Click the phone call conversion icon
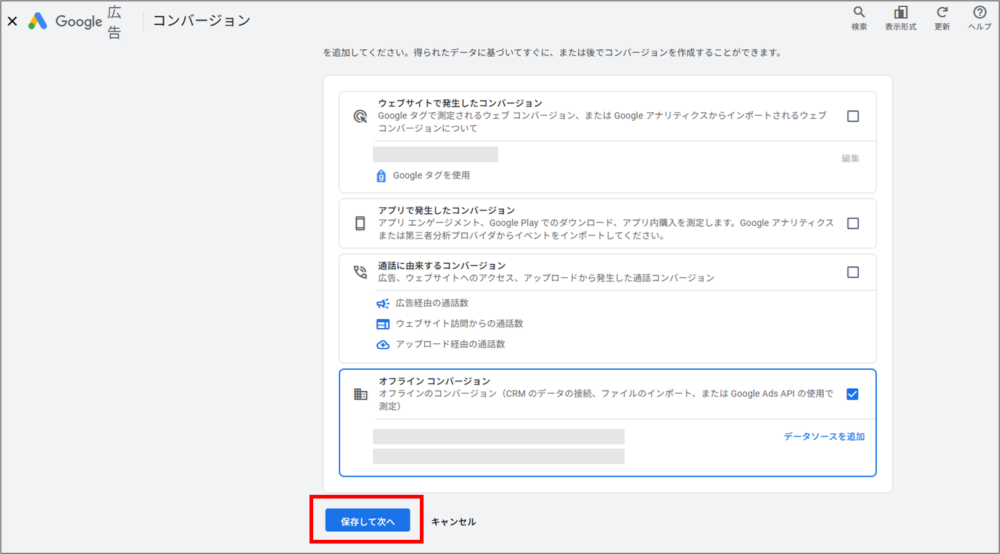The image size is (1000, 554). 360,272
